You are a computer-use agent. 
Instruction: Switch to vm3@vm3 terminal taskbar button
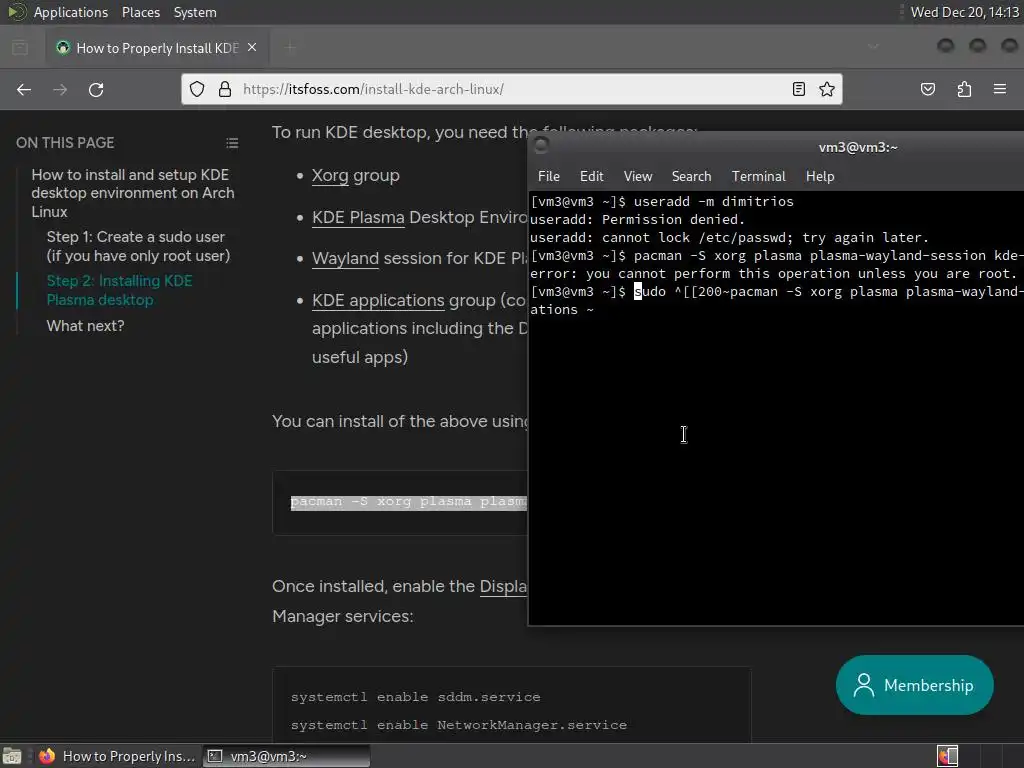click(x=287, y=756)
